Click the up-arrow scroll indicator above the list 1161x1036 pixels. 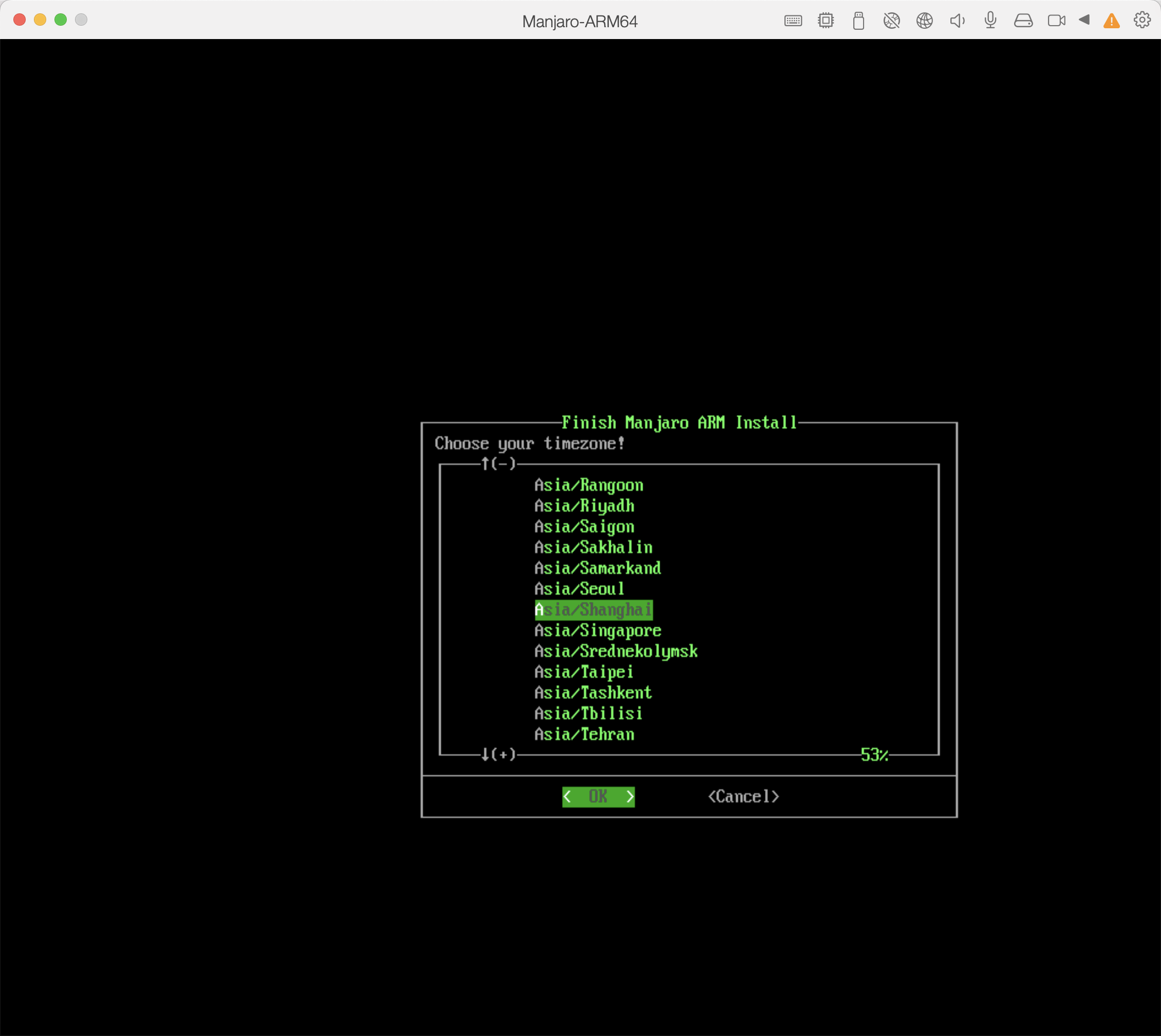pos(498,464)
